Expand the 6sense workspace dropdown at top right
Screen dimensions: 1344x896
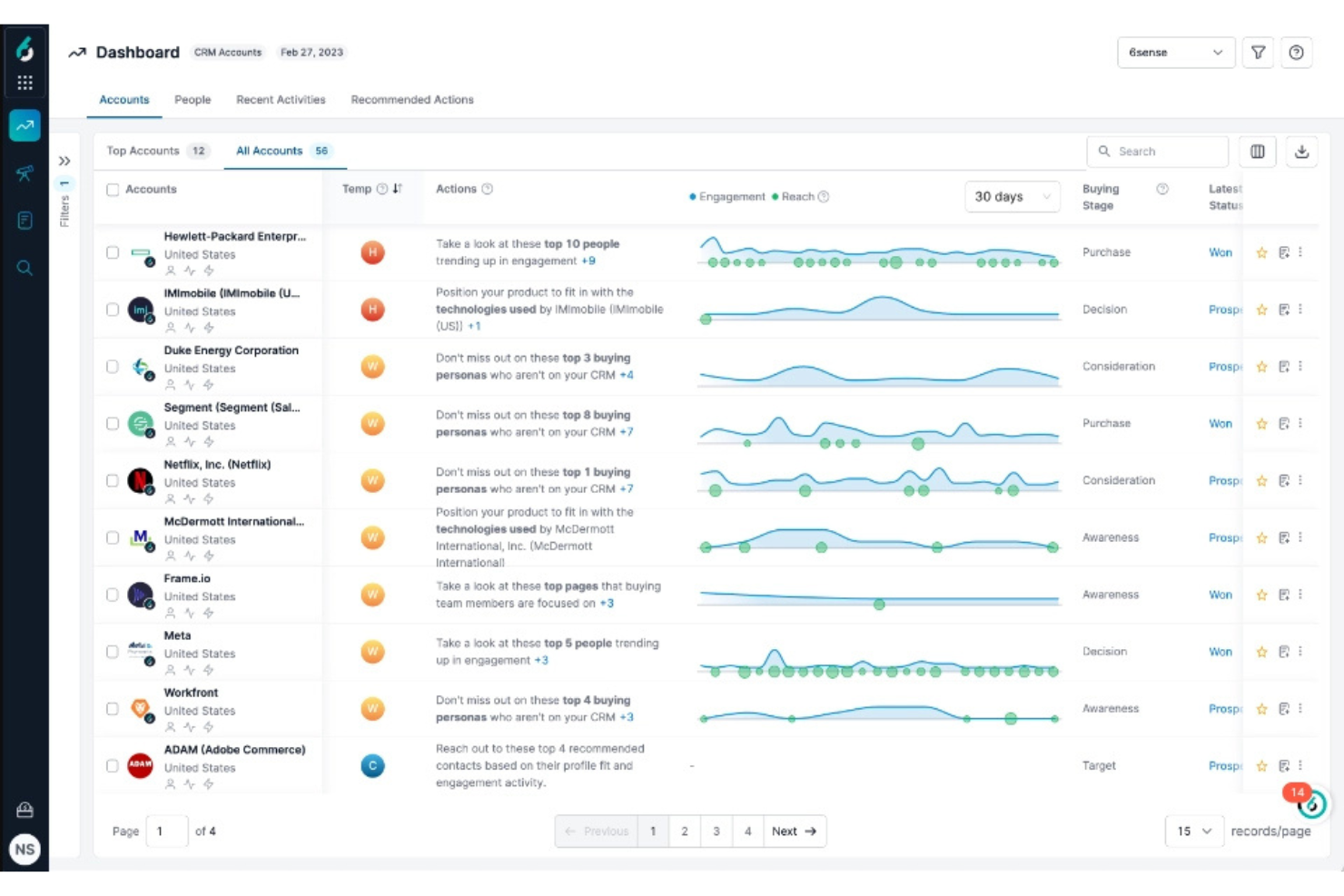pos(1177,53)
